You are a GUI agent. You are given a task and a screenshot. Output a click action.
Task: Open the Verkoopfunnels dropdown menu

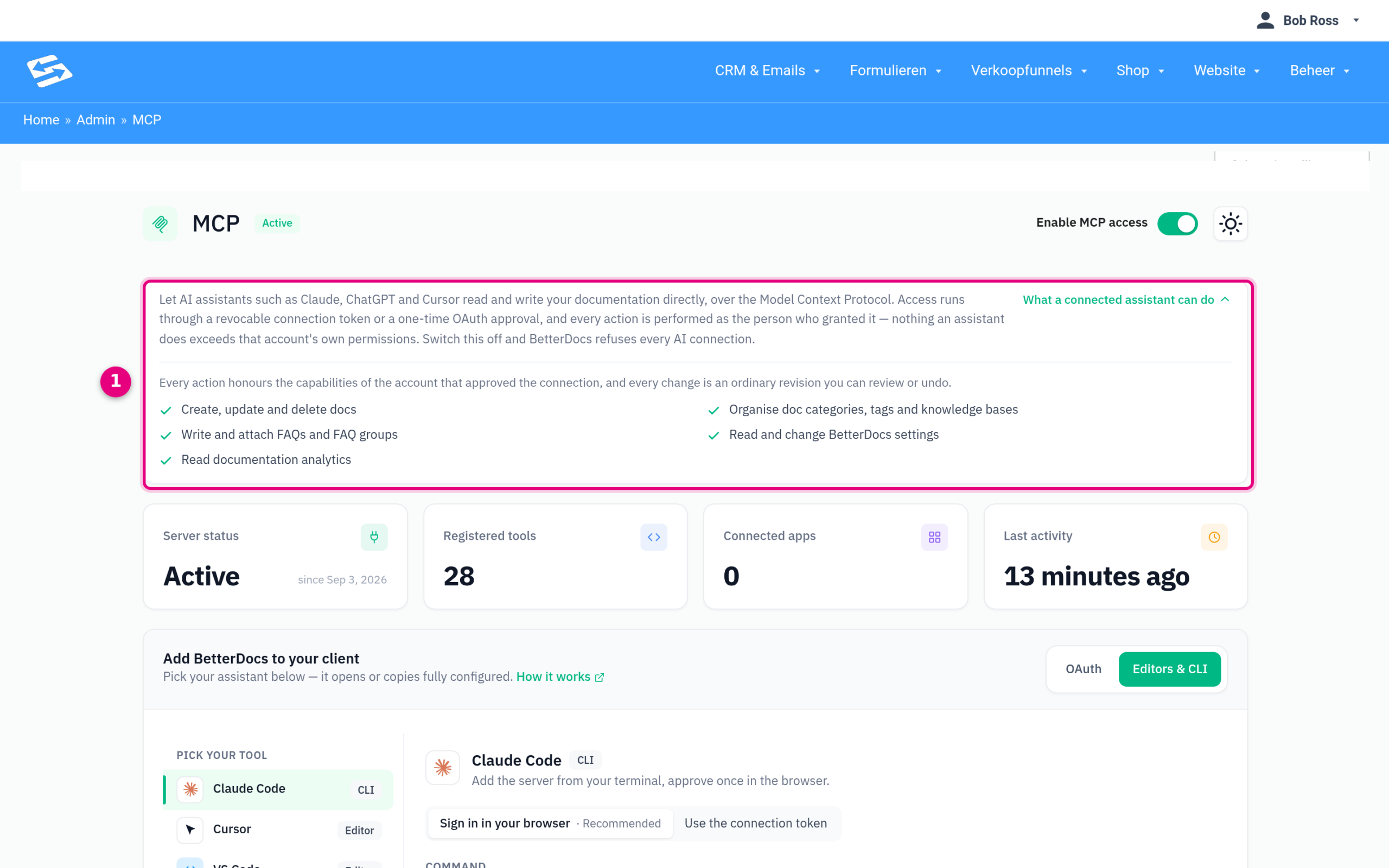pos(1029,71)
